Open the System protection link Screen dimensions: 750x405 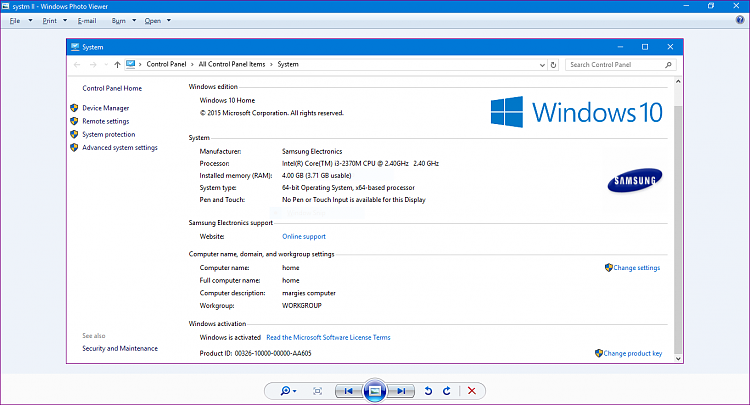tap(109, 135)
